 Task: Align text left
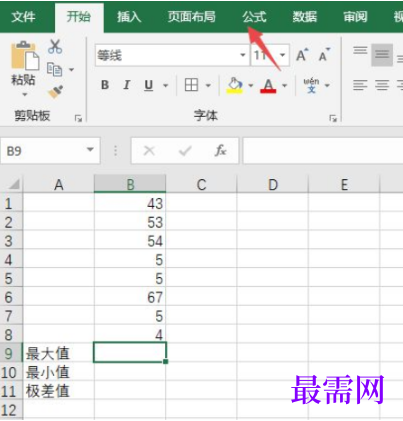[x=360, y=85]
